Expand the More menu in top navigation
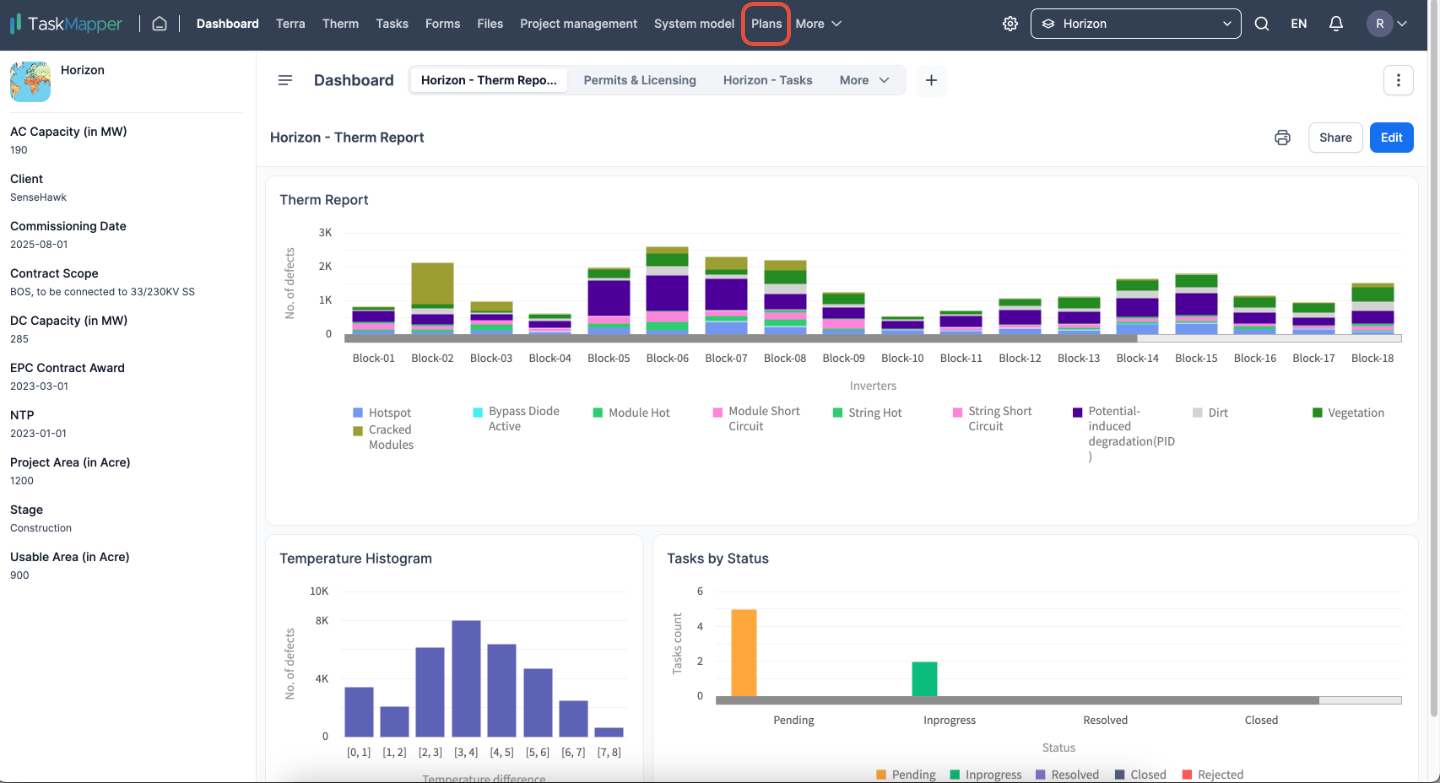1440x783 pixels. [819, 23]
